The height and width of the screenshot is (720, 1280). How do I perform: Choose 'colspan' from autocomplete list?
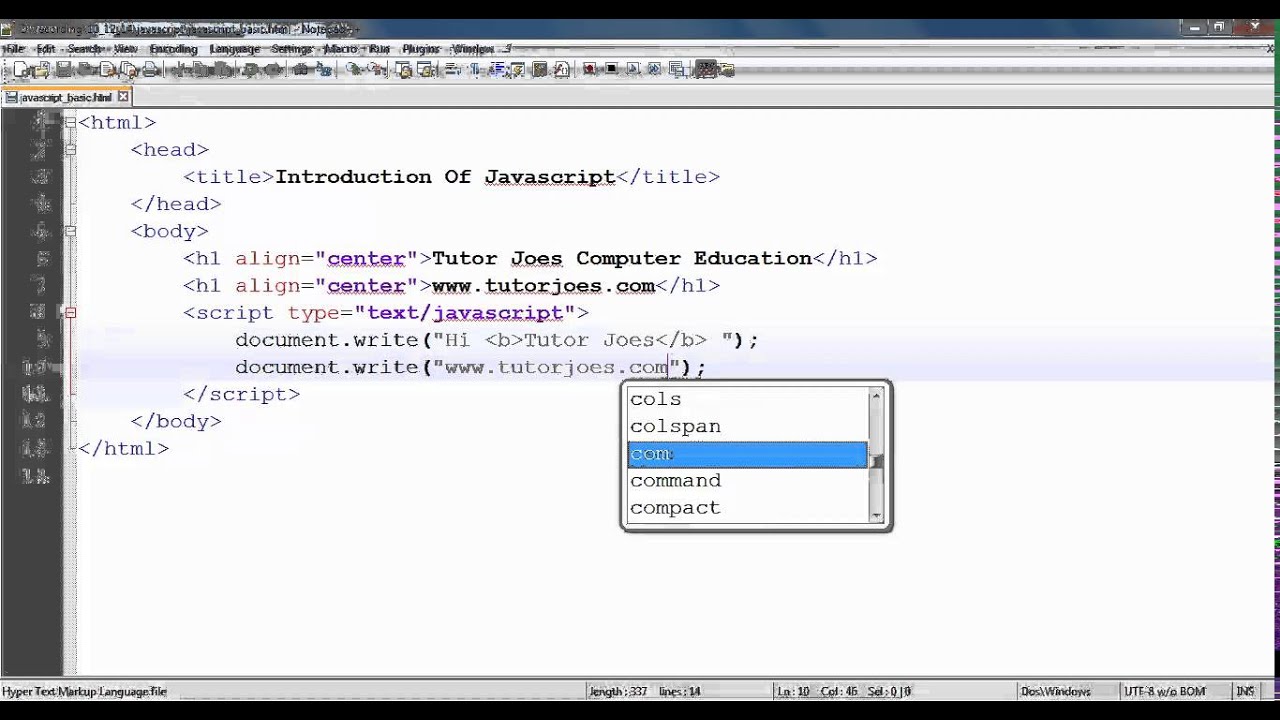[747, 426]
